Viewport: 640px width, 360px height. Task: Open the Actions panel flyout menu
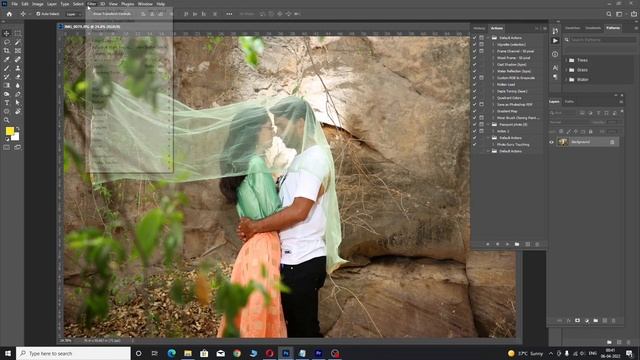pyautogui.click(x=544, y=28)
